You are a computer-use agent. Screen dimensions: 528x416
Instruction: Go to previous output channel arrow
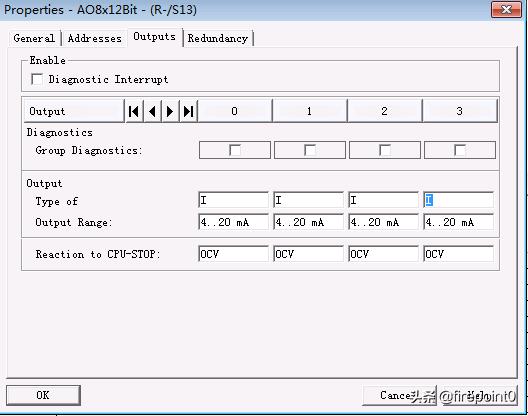tap(153, 111)
